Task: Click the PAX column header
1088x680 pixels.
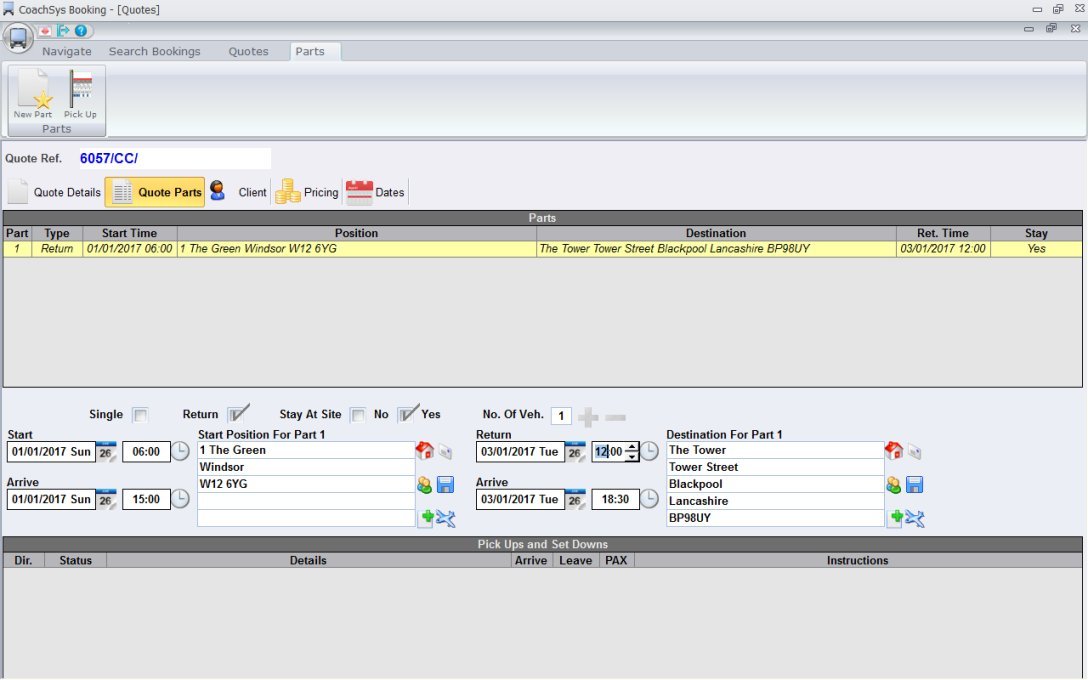Action: click(x=616, y=561)
